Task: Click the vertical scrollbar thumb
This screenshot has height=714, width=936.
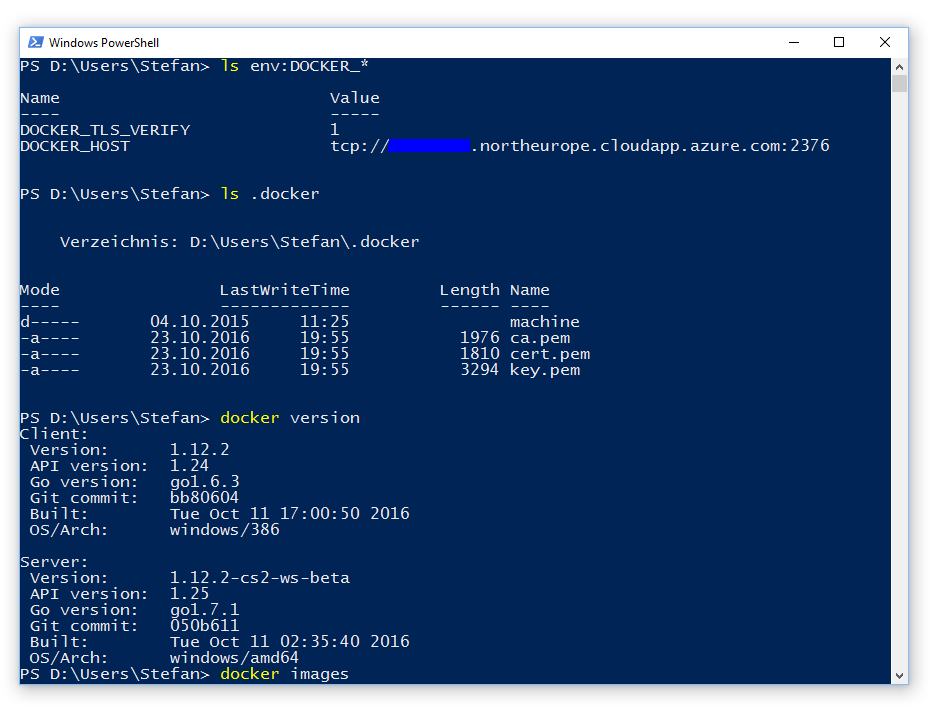Action: point(899,84)
